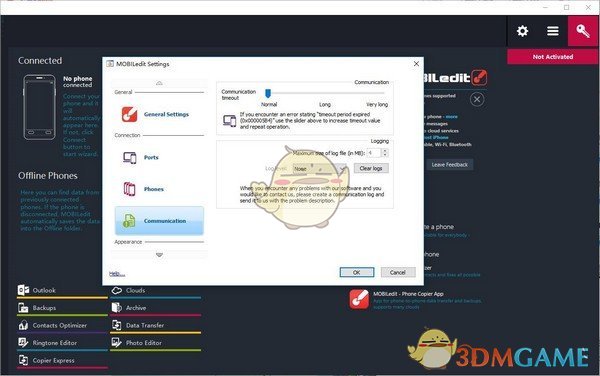This screenshot has height=376, width=600.
Task: Open the Help link in settings dialog
Action: [x=117, y=274]
